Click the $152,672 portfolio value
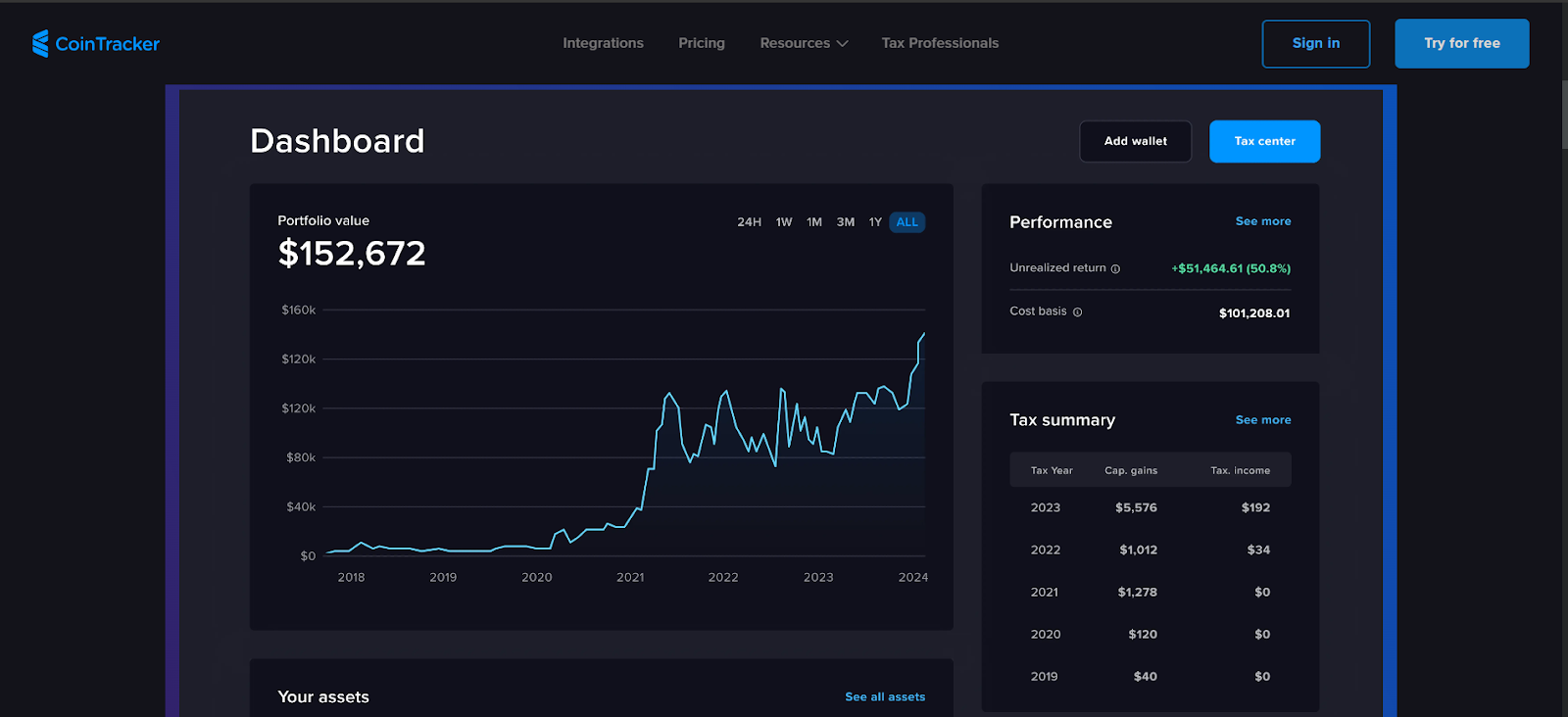The width and height of the screenshot is (1568, 717). [352, 254]
